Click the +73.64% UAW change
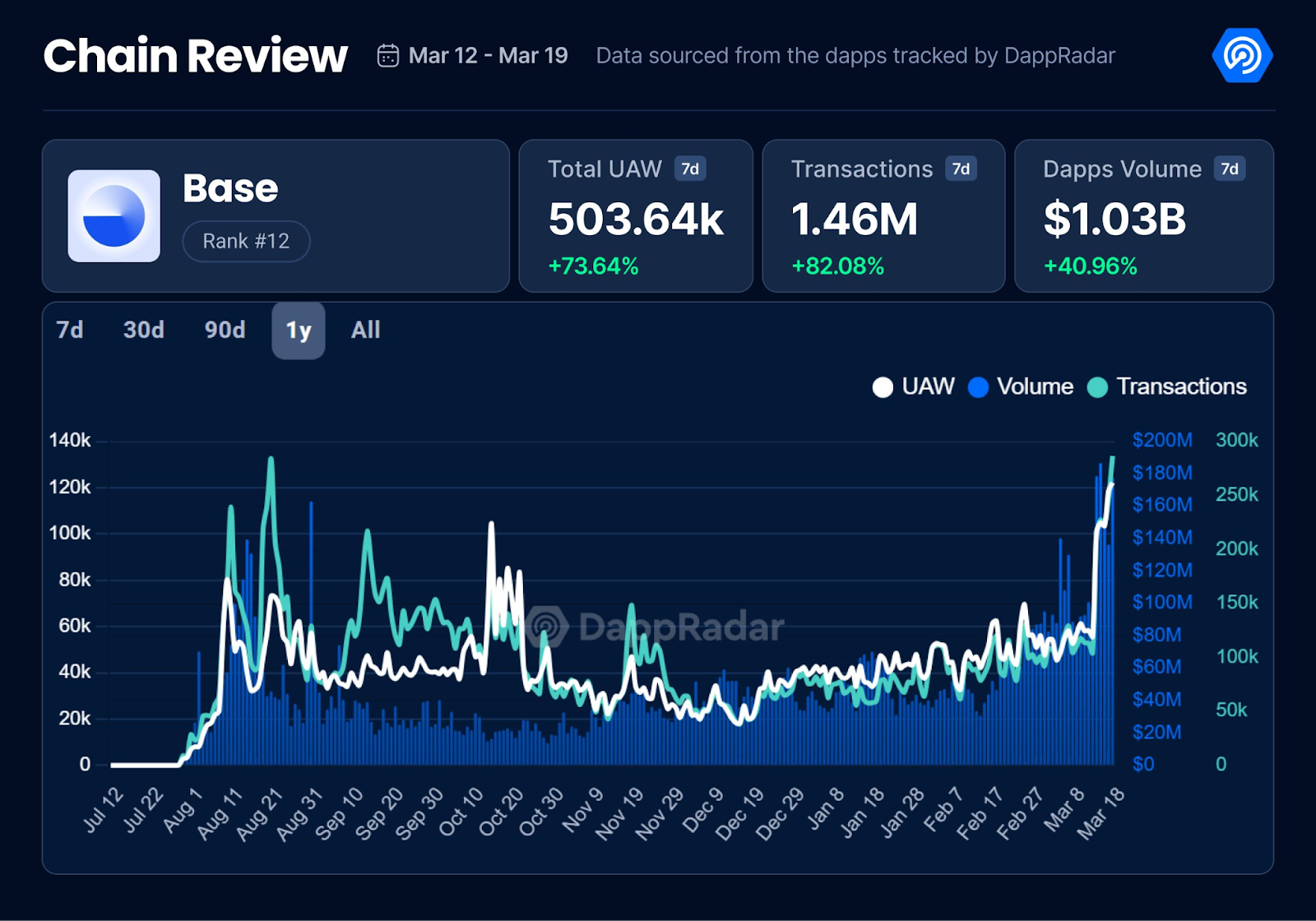Image resolution: width=1316 pixels, height=921 pixels. click(593, 266)
